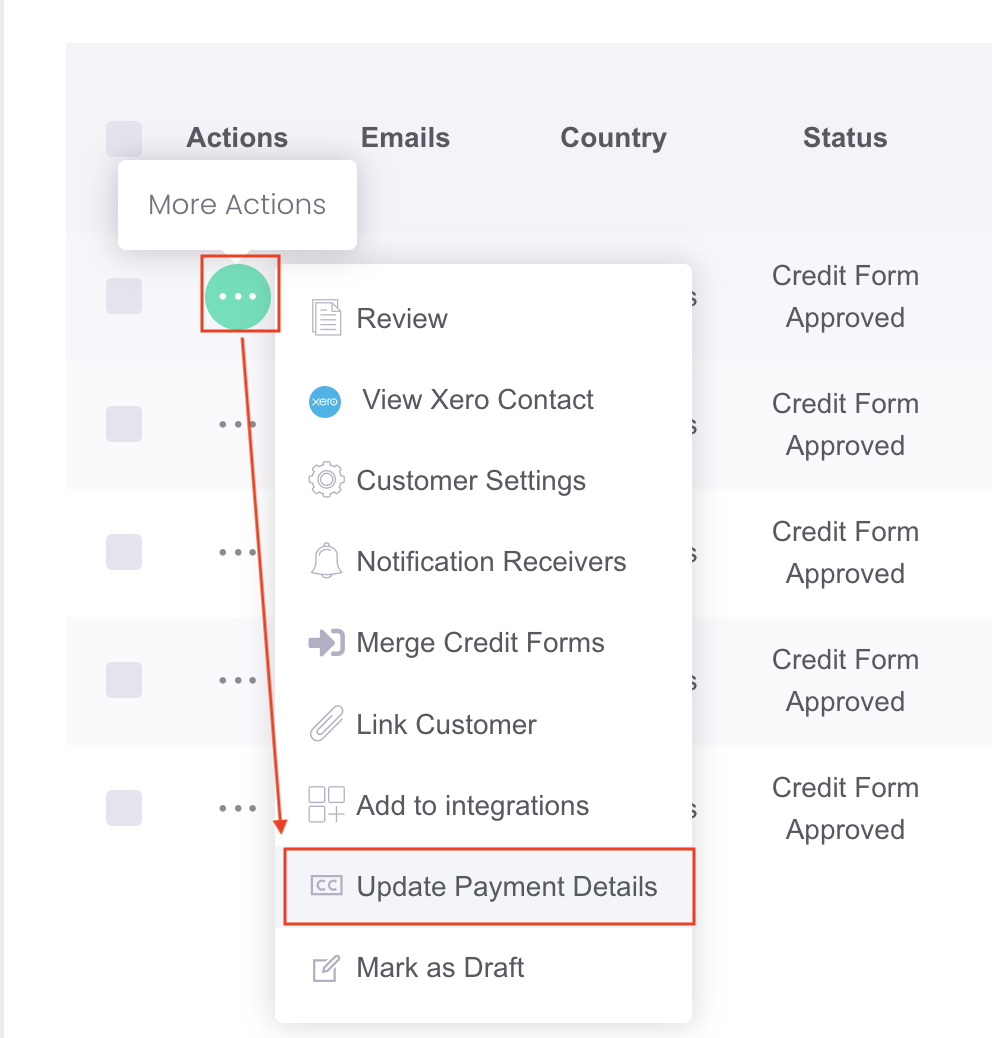Open Customer Settings via the gear icon
The height and width of the screenshot is (1038, 992).
coord(324,480)
